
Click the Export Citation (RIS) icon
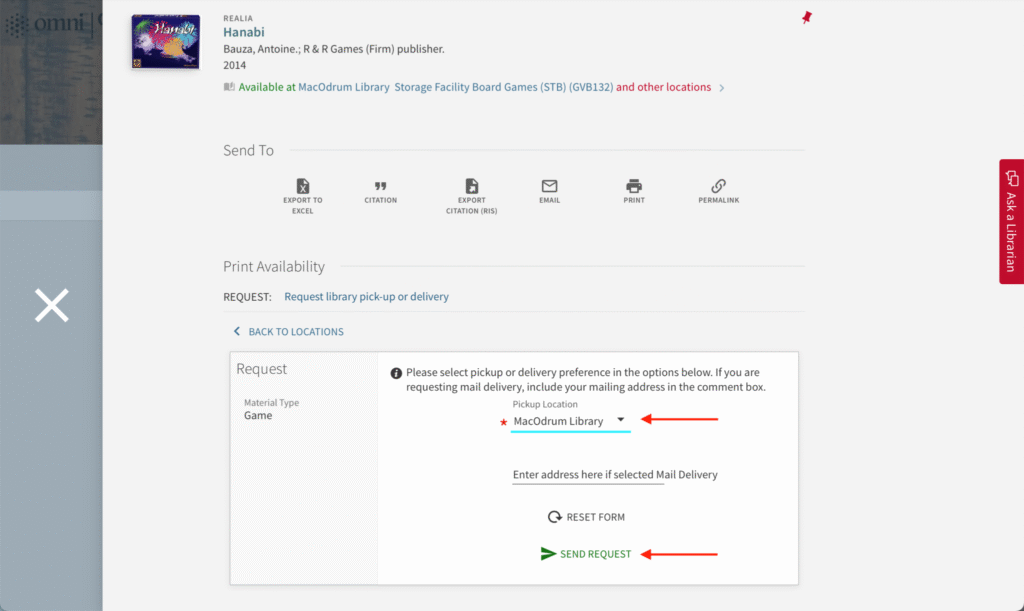(x=471, y=187)
